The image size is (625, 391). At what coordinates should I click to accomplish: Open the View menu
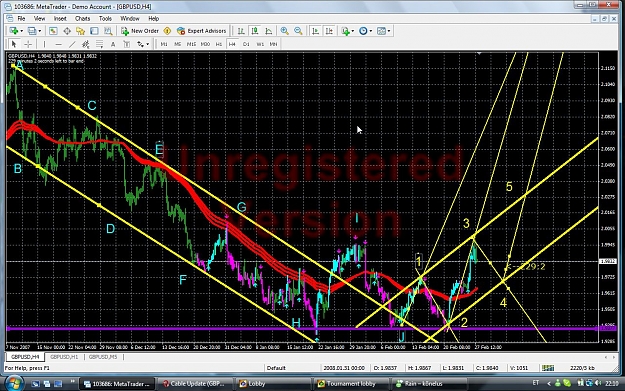39,18
